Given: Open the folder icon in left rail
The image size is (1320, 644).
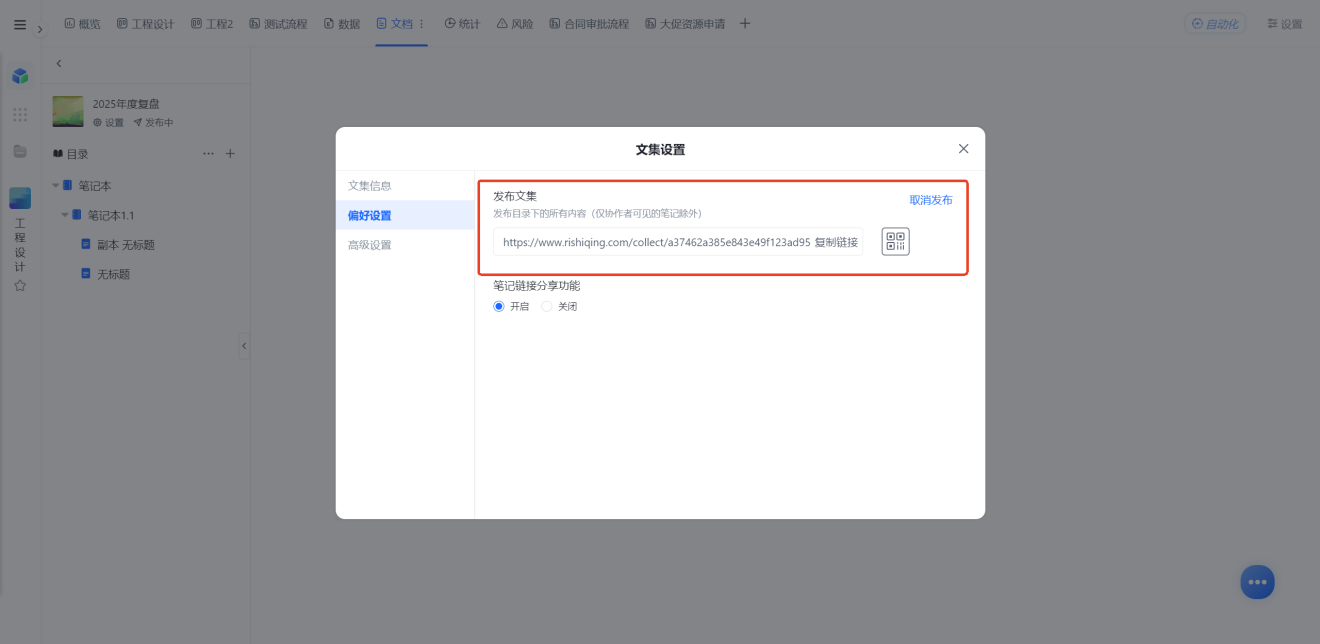Looking at the screenshot, I should 20,151.
